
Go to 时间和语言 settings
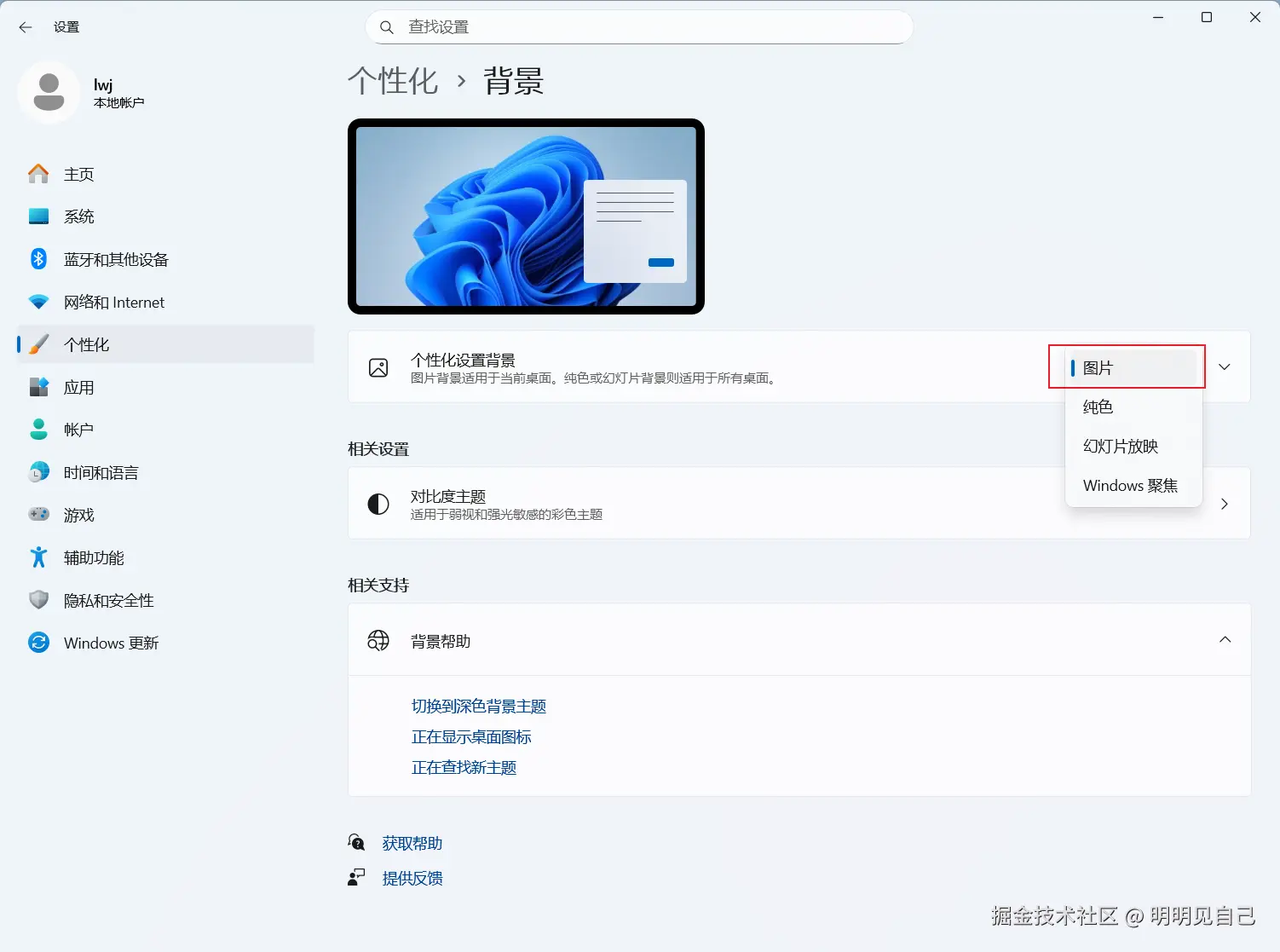pyautogui.click(x=166, y=472)
